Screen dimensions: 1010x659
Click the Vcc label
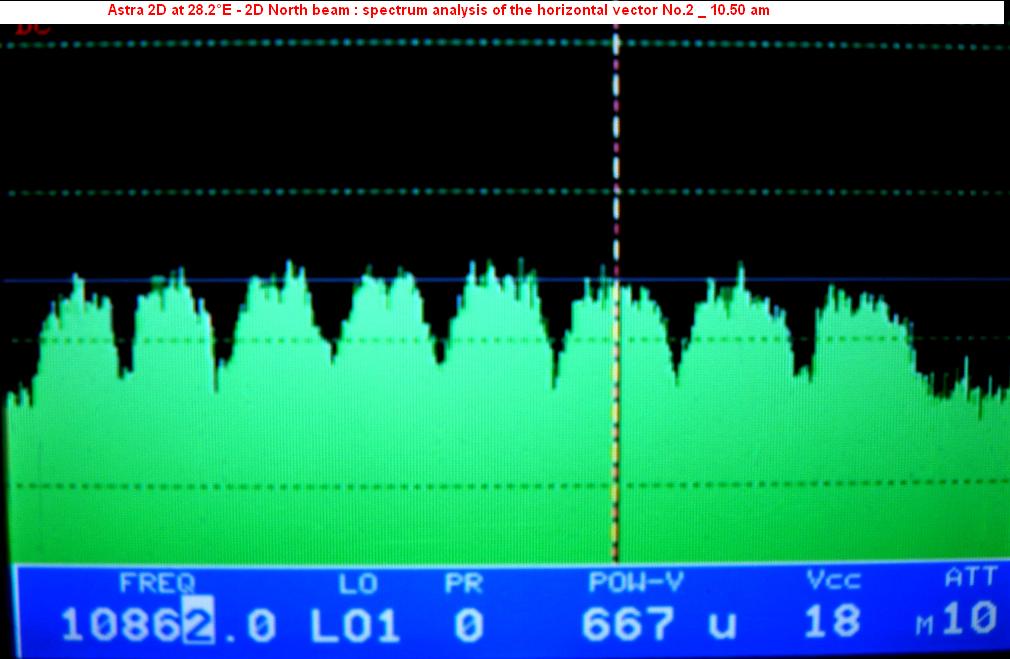831,581
